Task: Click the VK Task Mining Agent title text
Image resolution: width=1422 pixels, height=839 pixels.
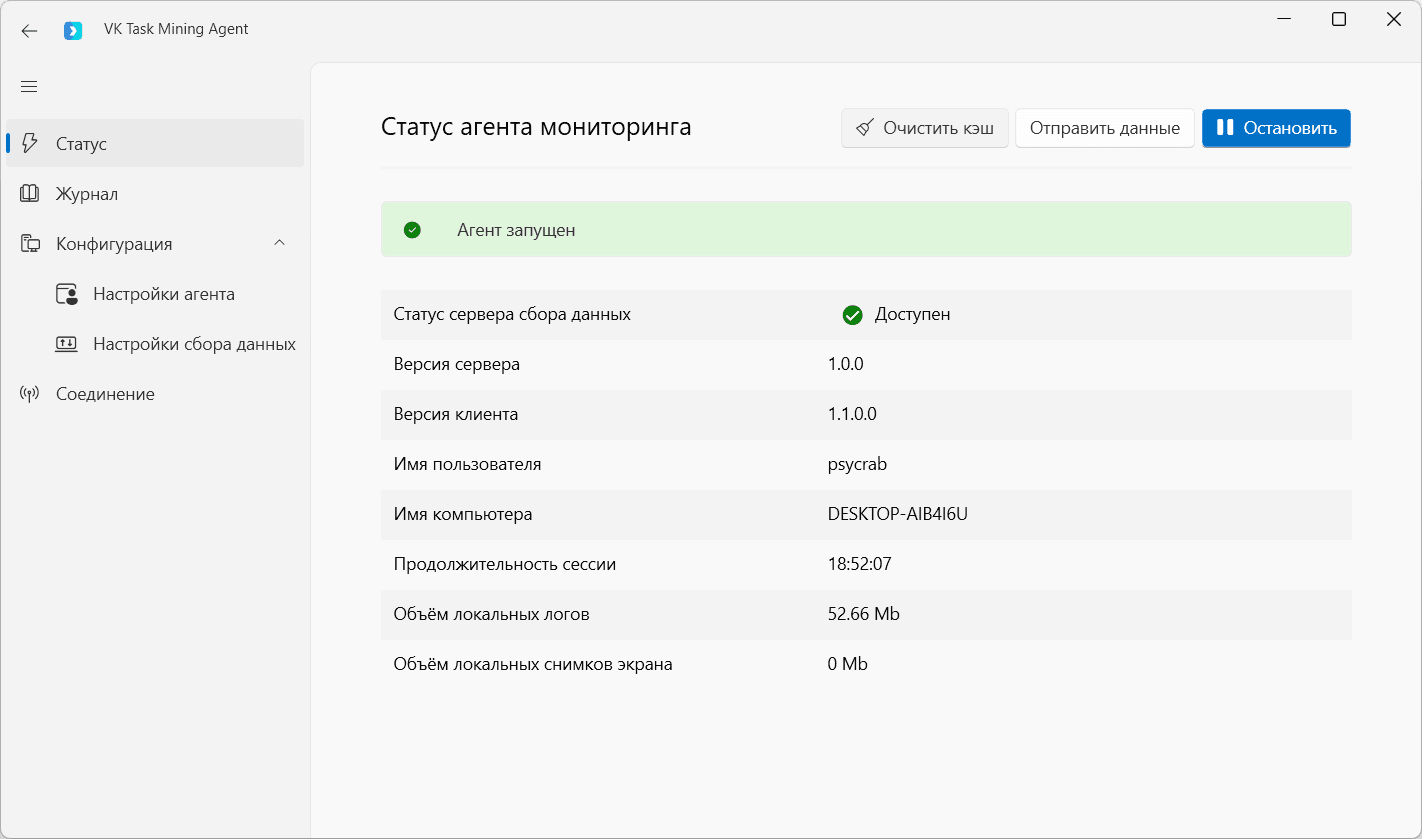Action: 176,30
